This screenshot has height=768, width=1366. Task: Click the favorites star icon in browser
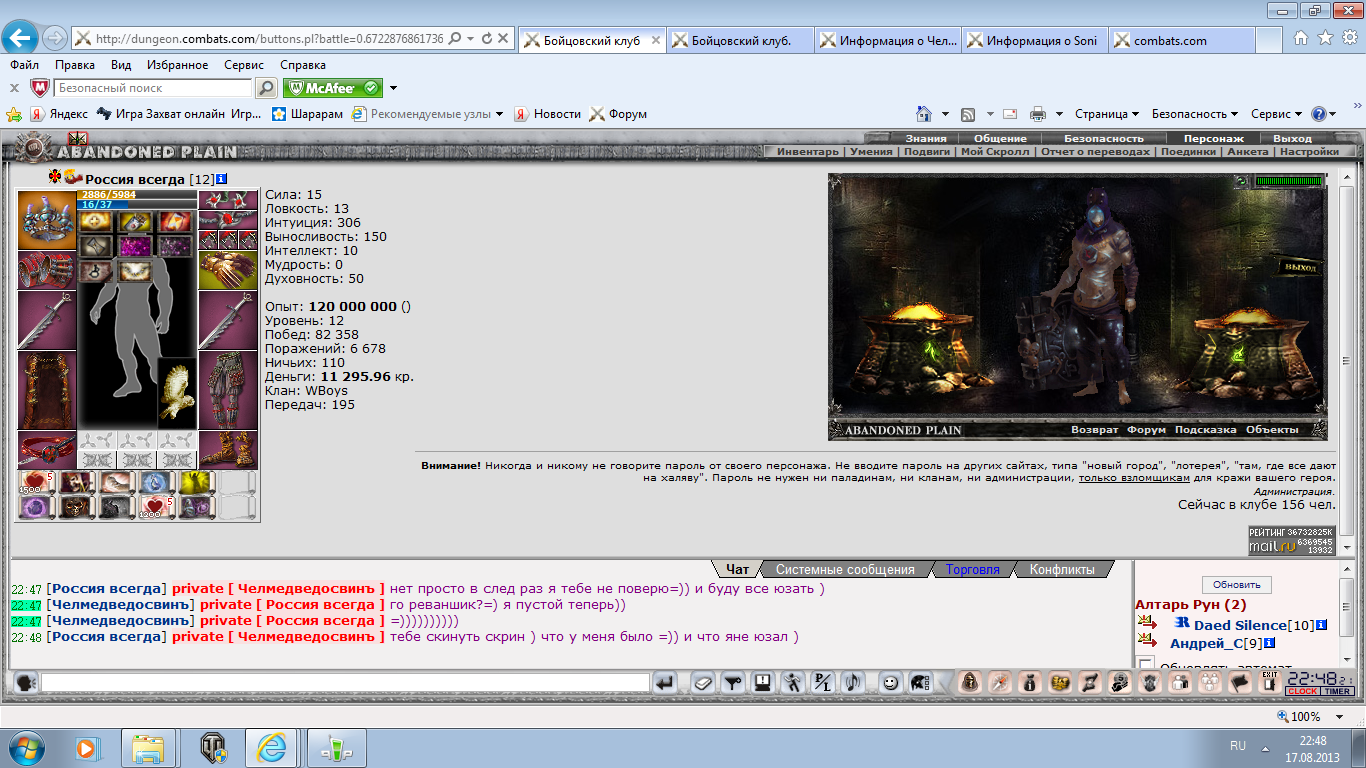coord(1325,38)
